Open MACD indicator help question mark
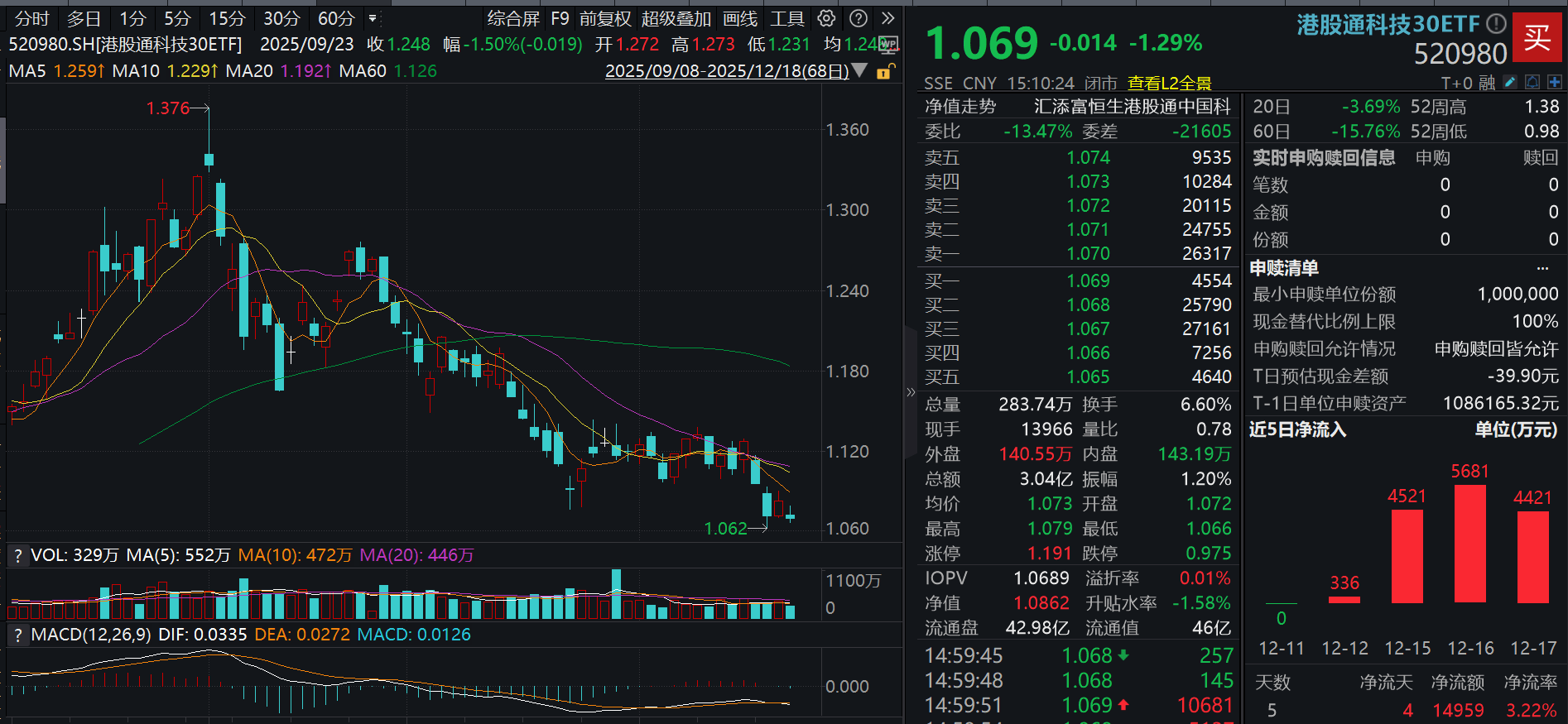This screenshot has width=1568, height=724. pos(17,635)
